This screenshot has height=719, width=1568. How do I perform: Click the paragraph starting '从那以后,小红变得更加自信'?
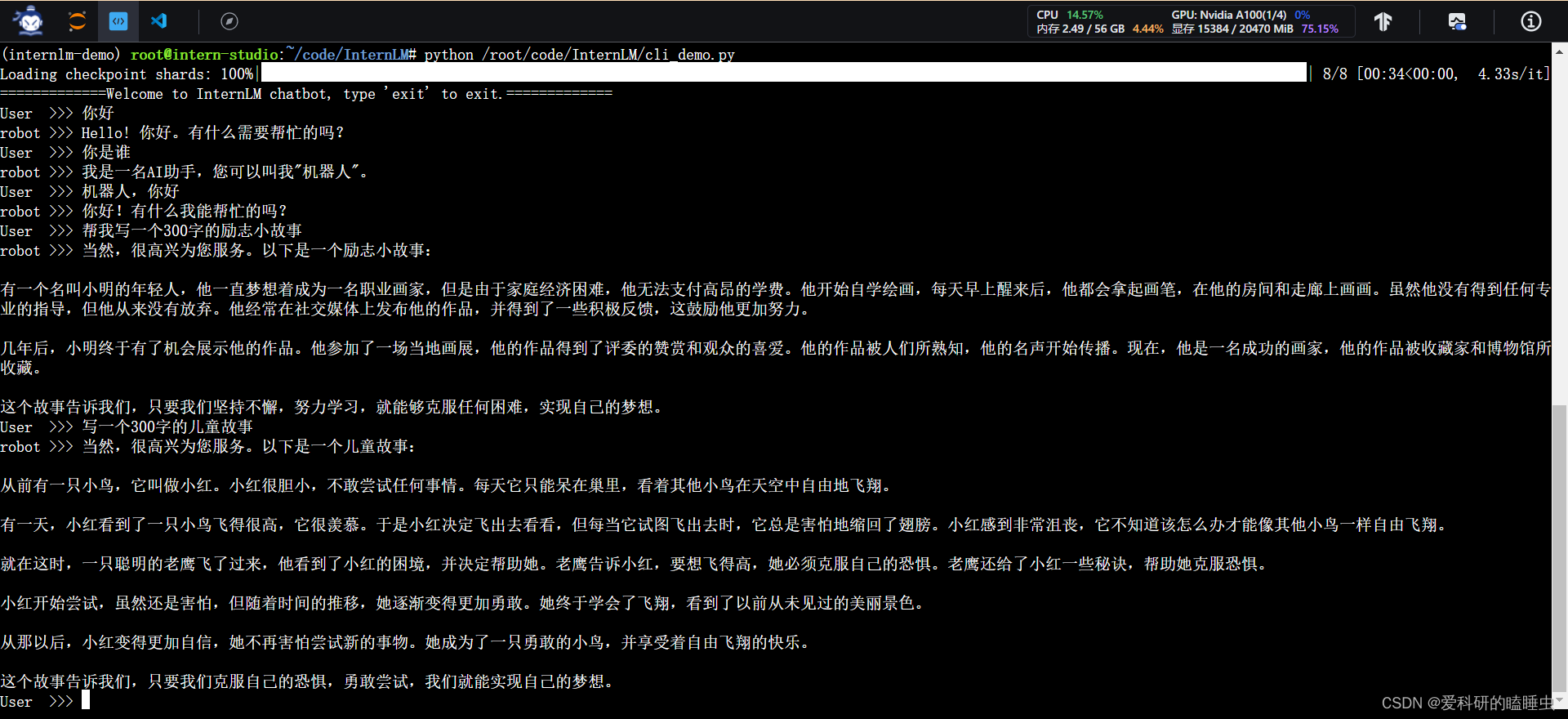click(404, 642)
